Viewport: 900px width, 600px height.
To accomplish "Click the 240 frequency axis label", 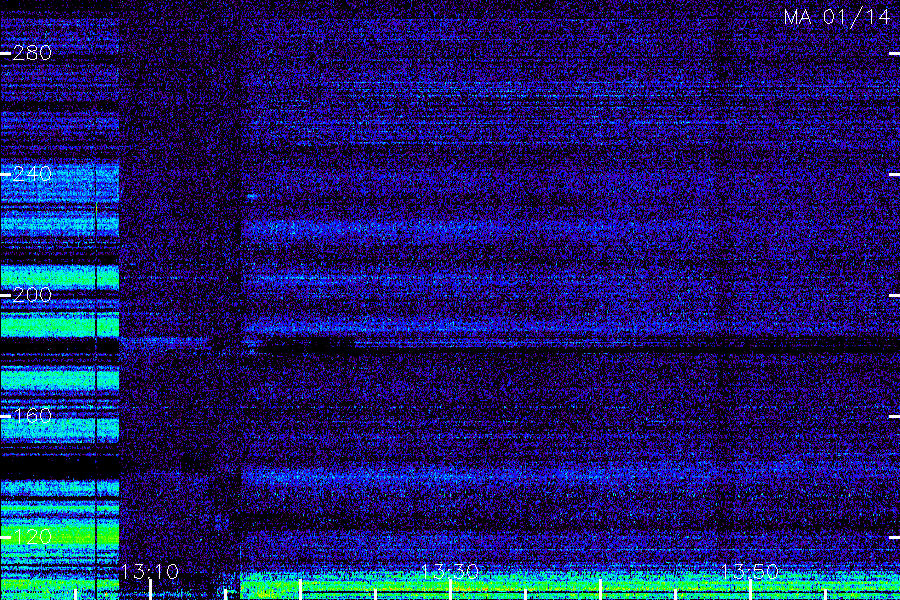I will pos(32,174).
